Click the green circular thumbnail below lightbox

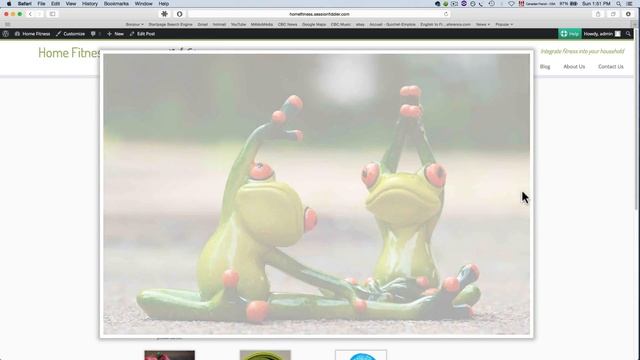tap(265, 355)
